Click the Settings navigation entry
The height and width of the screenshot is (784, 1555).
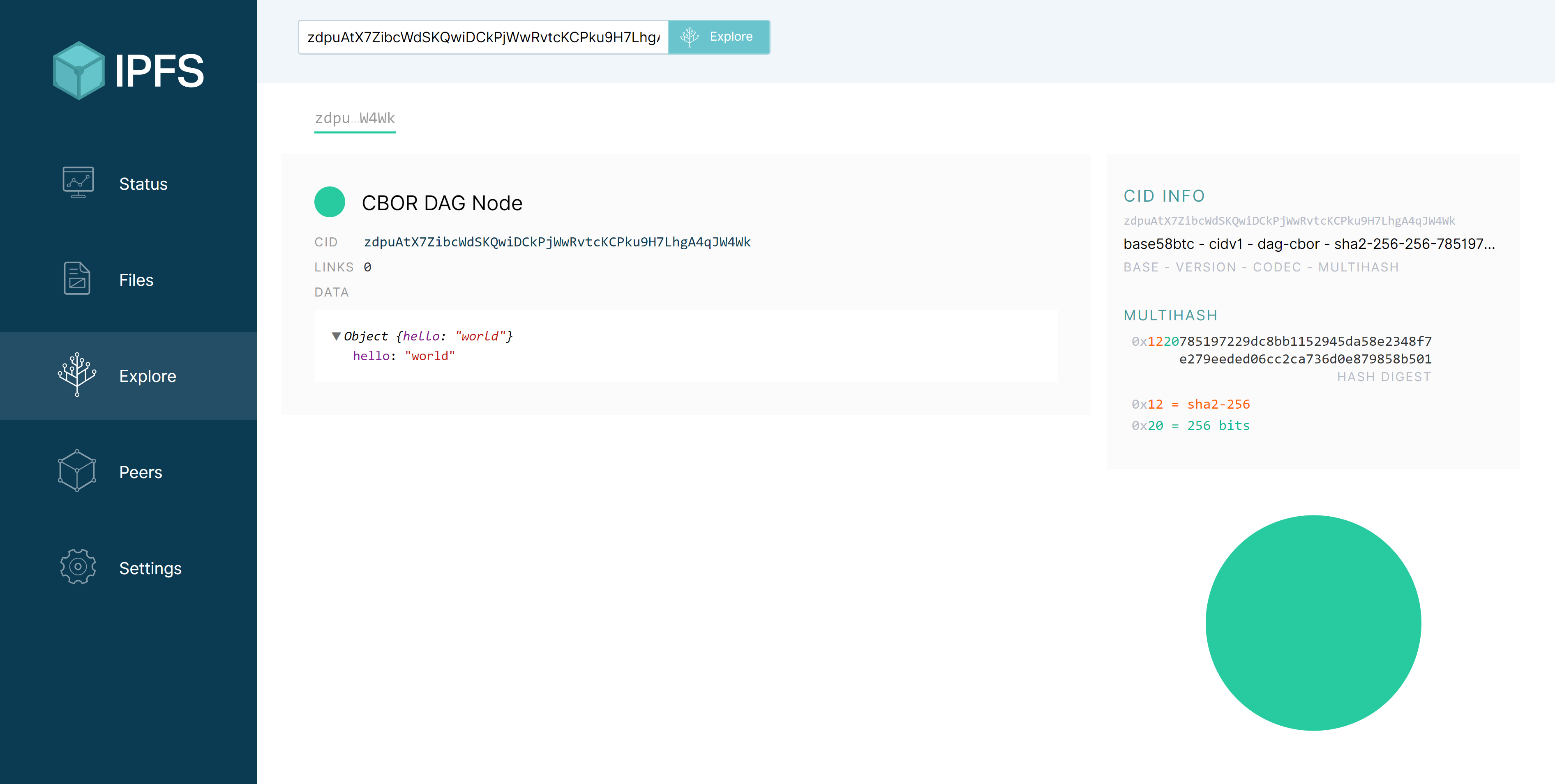pyautogui.click(x=150, y=568)
